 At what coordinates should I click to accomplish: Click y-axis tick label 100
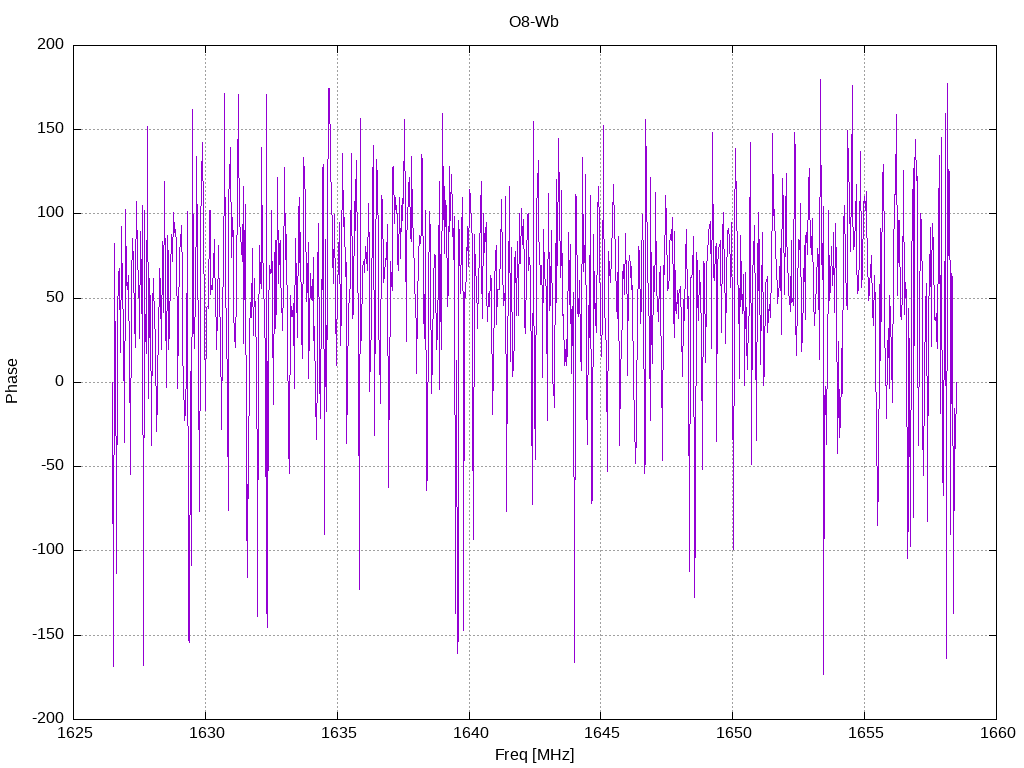[51, 213]
